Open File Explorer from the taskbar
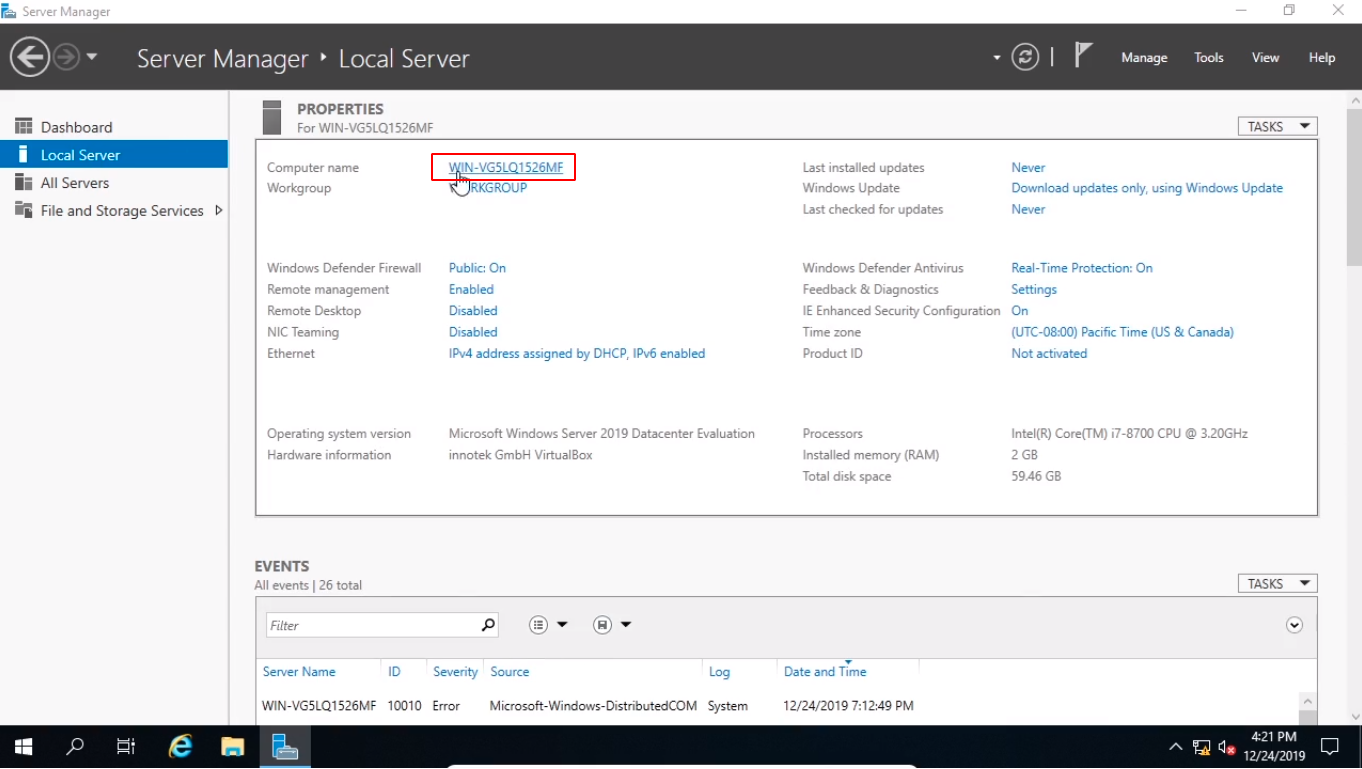 232,746
